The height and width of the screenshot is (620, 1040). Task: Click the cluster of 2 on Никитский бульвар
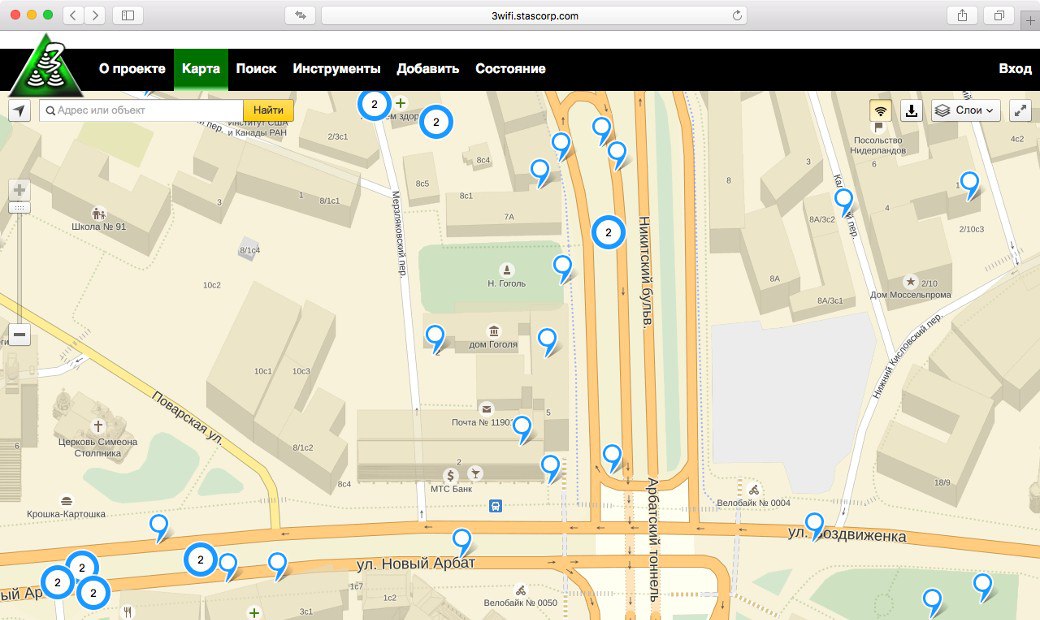click(608, 232)
